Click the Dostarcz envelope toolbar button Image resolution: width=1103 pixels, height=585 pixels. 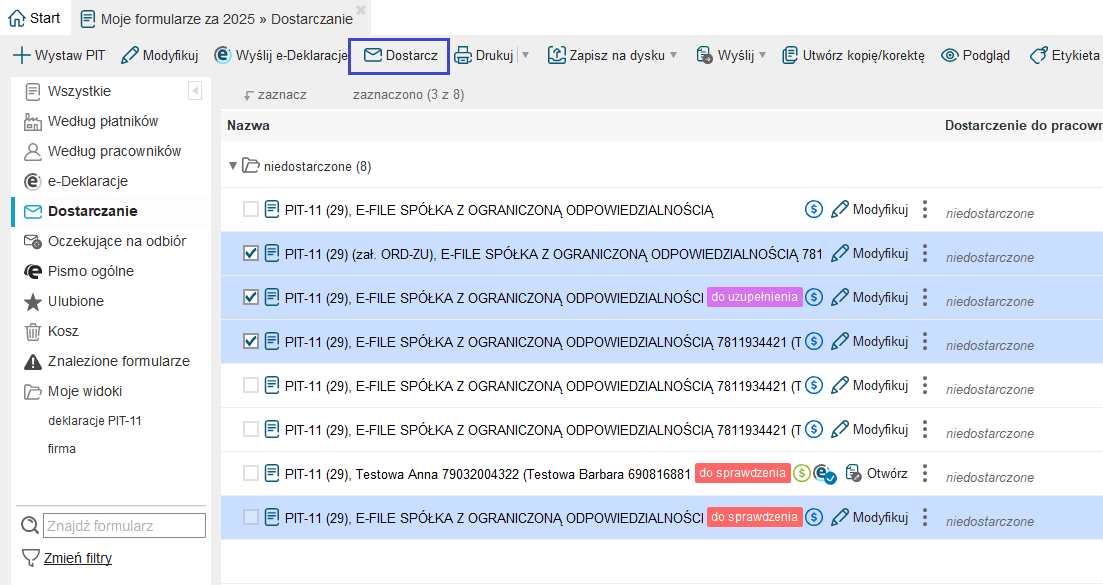pyautogui.click(x=400, y=55)
